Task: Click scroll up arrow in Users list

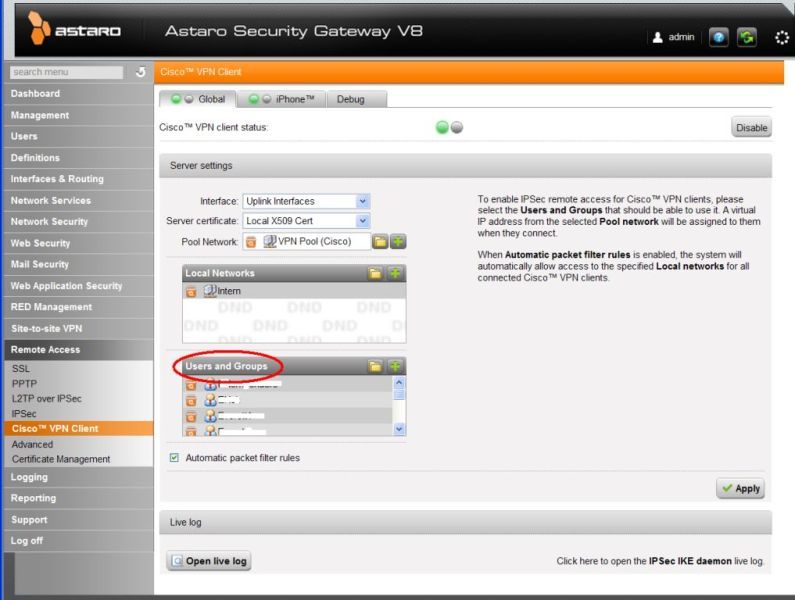Action: coord(399,382)
